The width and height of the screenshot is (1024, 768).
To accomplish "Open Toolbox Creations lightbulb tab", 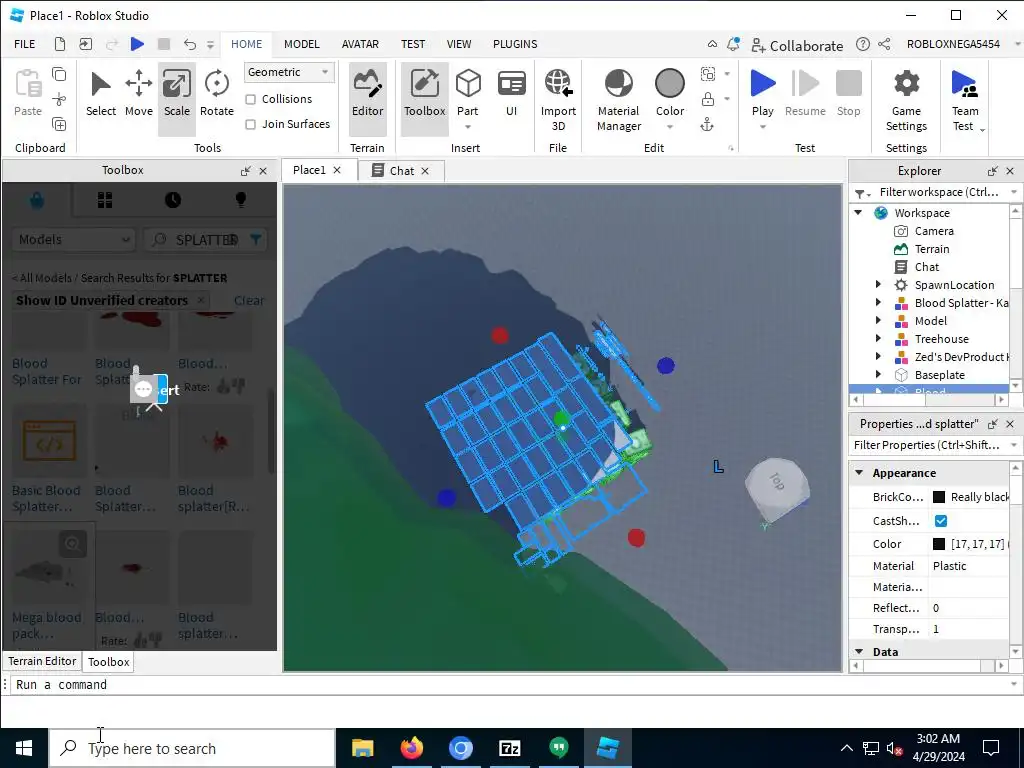I will 241,200.
